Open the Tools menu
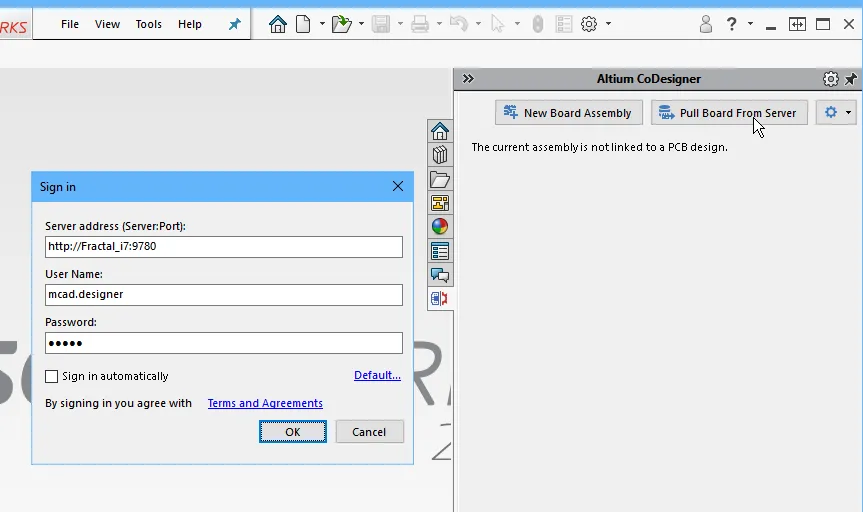 (149, 24)
